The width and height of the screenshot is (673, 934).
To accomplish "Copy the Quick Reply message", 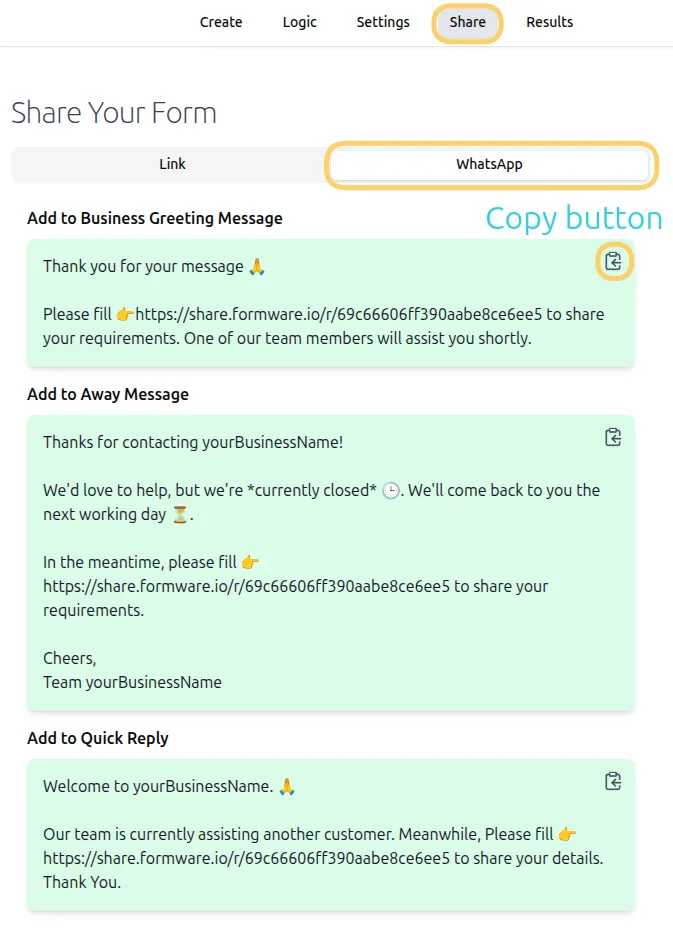I will tap(613, 781).
